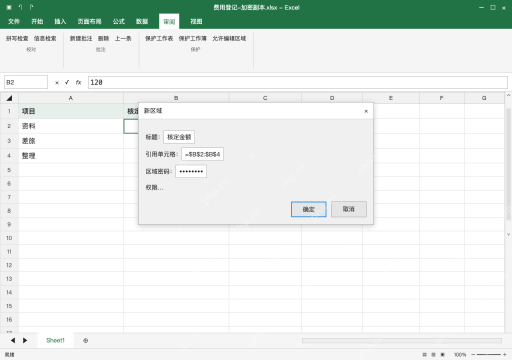The width and height of the screenshot is (512, 360).
Task: Click the zoom slider in status bar
Action: (x=489, y=355)
